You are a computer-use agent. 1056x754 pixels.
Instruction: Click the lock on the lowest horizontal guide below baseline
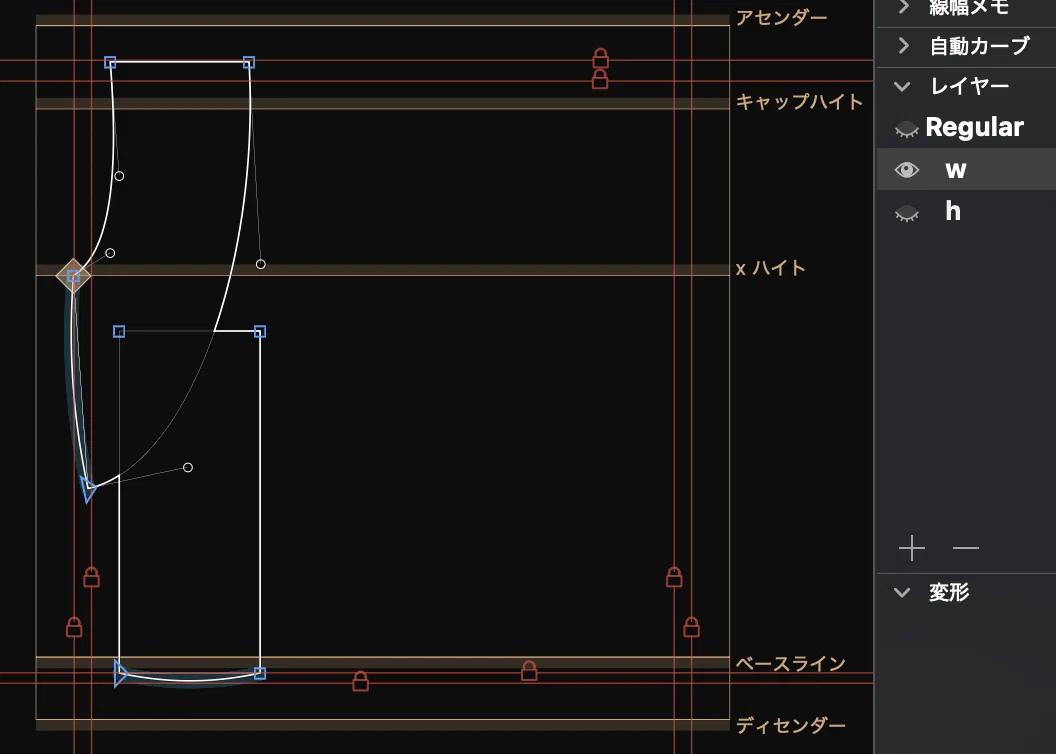pos(360,681)
